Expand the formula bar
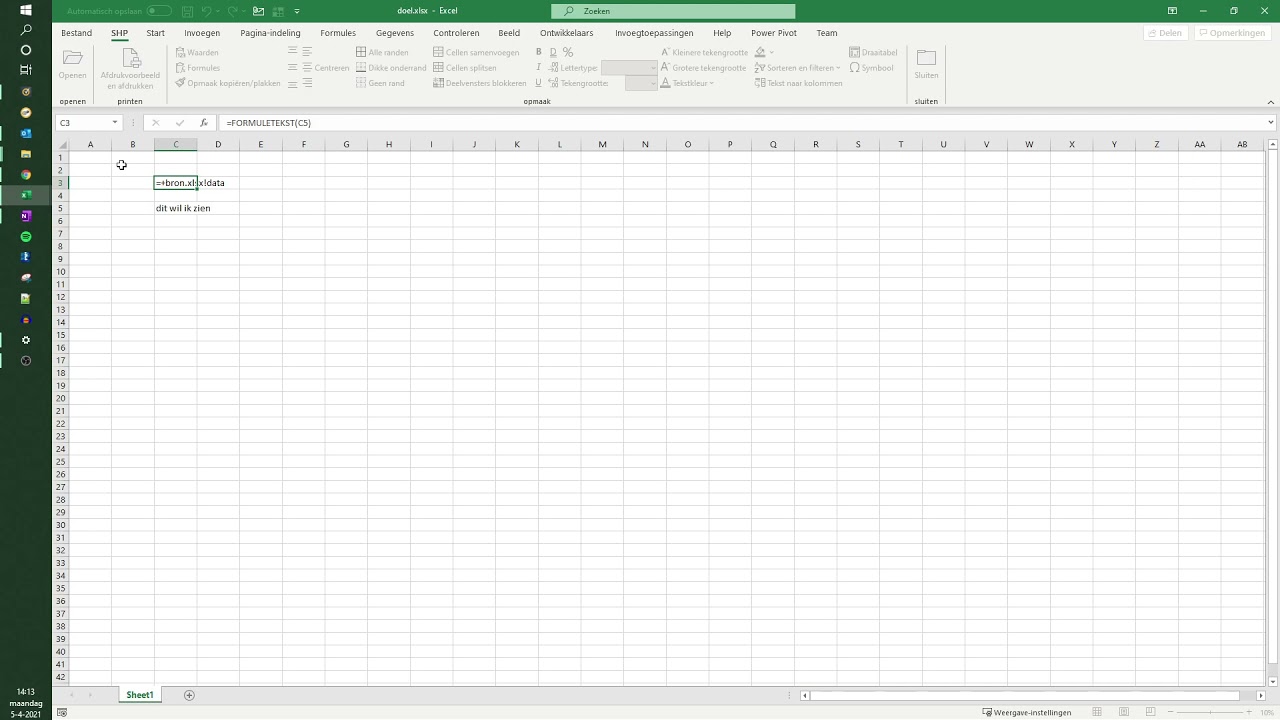Viewport: 1280px width, 720px height. 1271,122
